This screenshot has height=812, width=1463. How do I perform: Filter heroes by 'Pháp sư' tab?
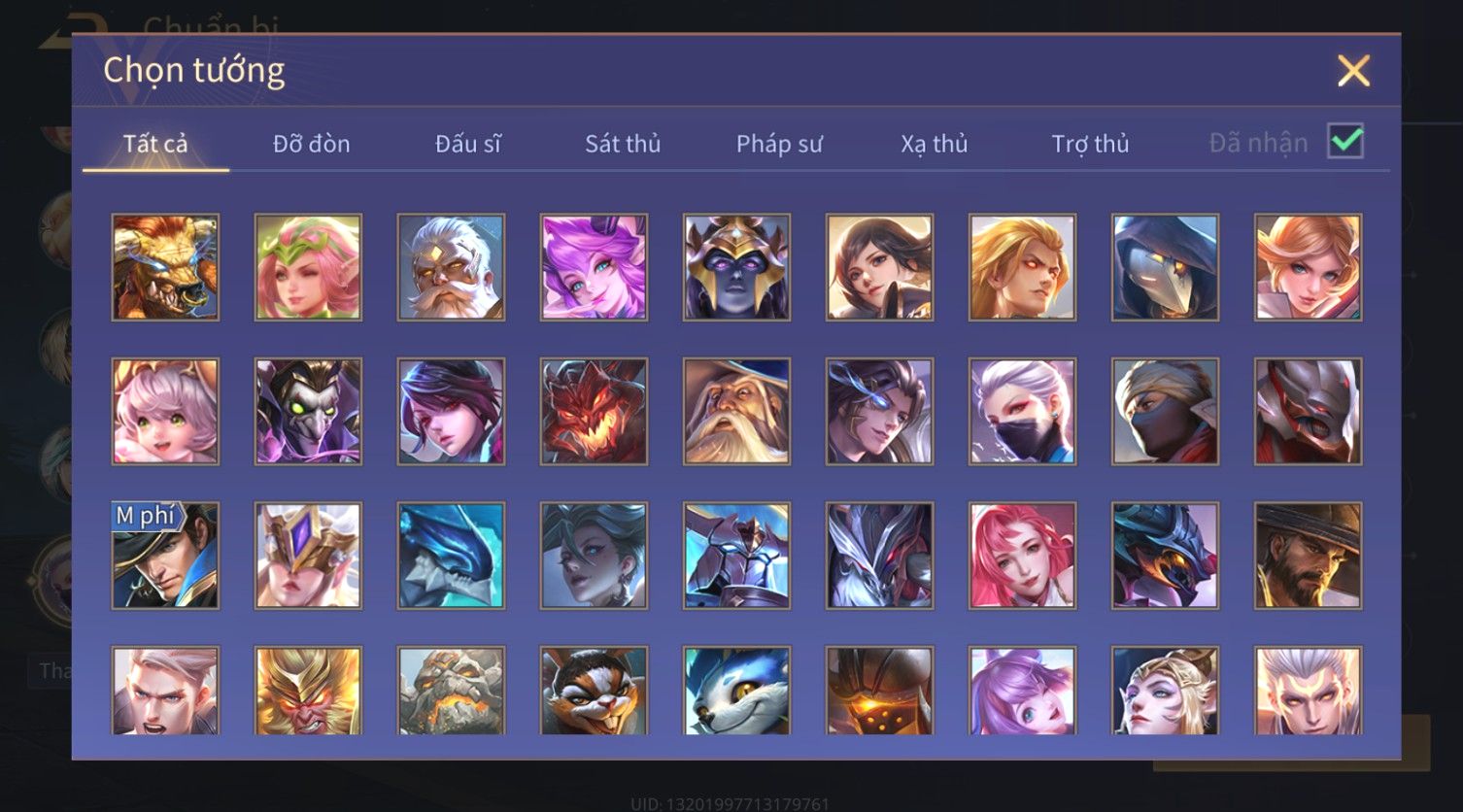point(779,144)
